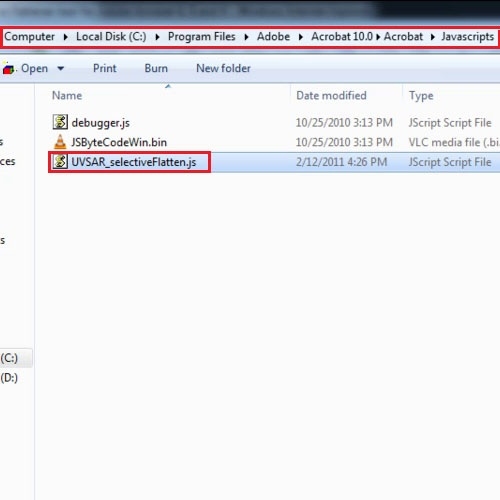Click the UVSAR_selectiveFlatten.js script icon
The height and width of the screenshot is (500, 500).
[60, 162]
